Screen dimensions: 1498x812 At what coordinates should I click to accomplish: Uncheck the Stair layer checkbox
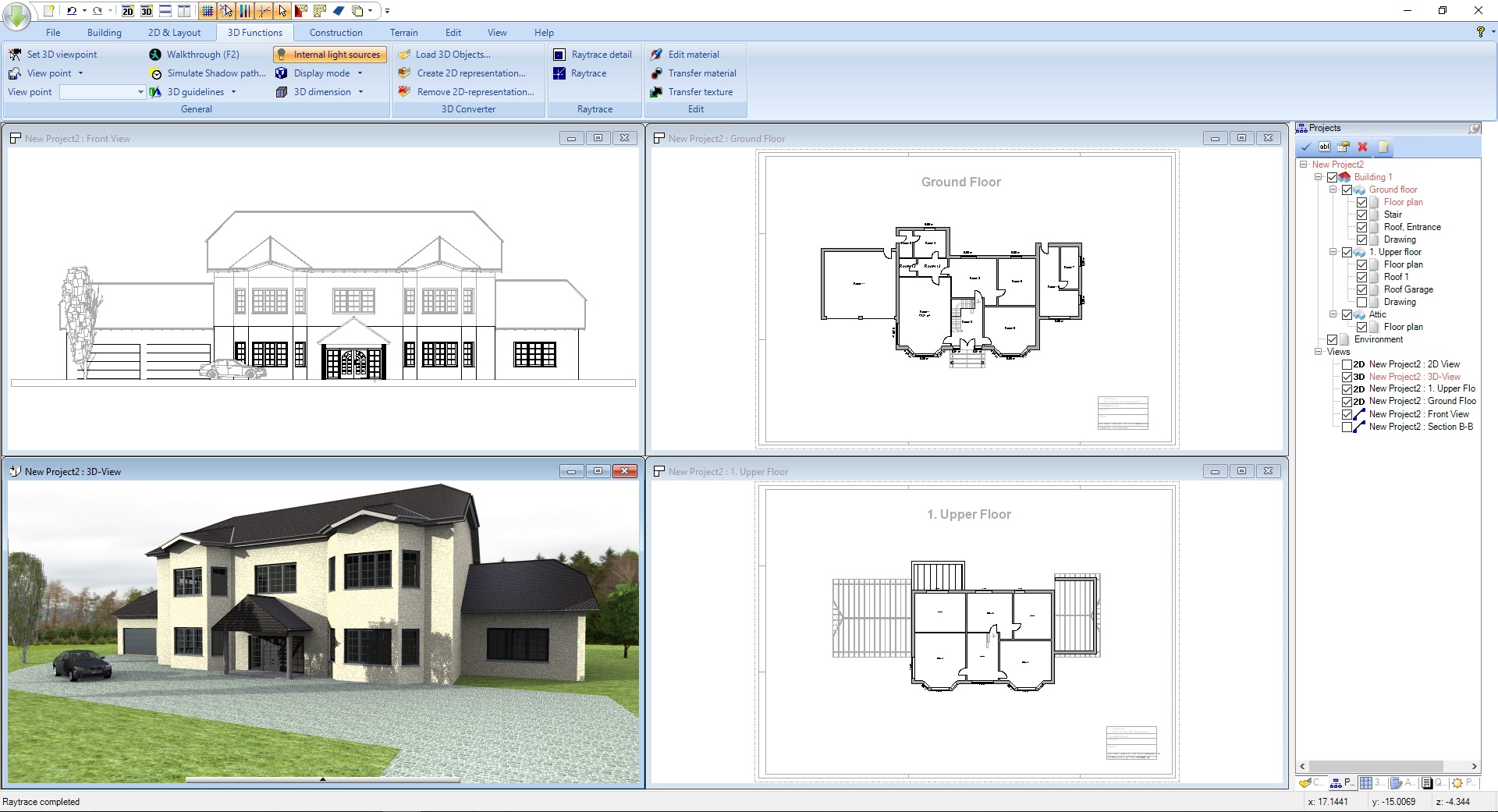click(1361, 215)
